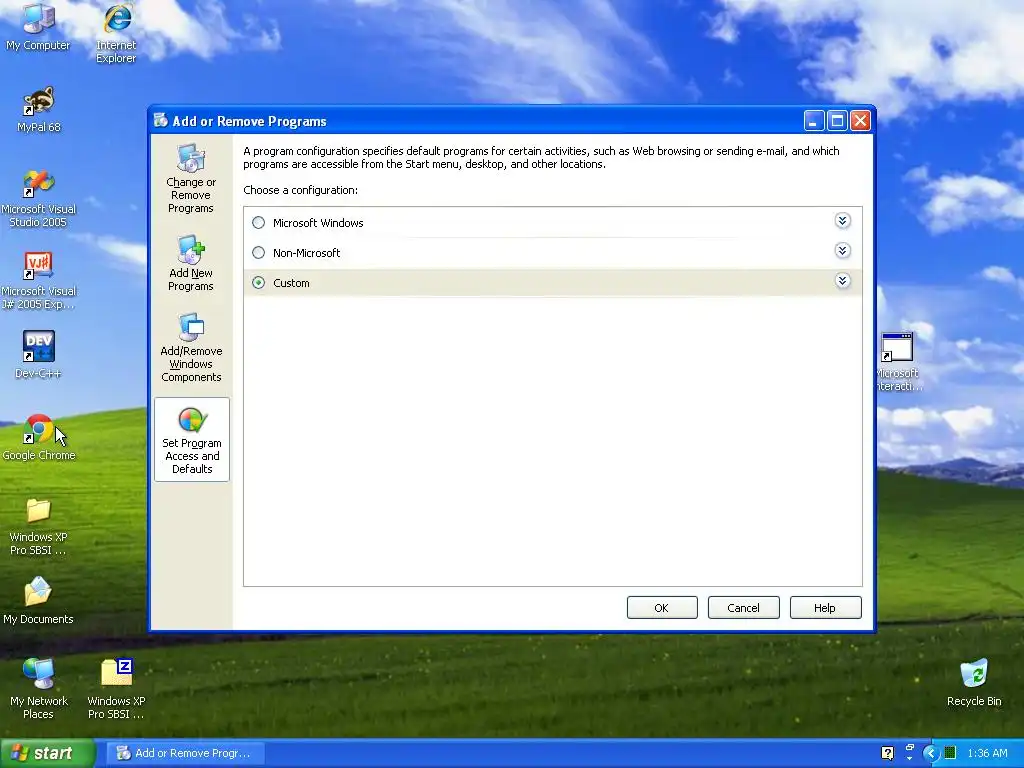Screen dimensions: 1024x768
Task: Select Microsoft Visual Studio 2005 shortcut
Action: pyautogui.click(x=39, y=199)
